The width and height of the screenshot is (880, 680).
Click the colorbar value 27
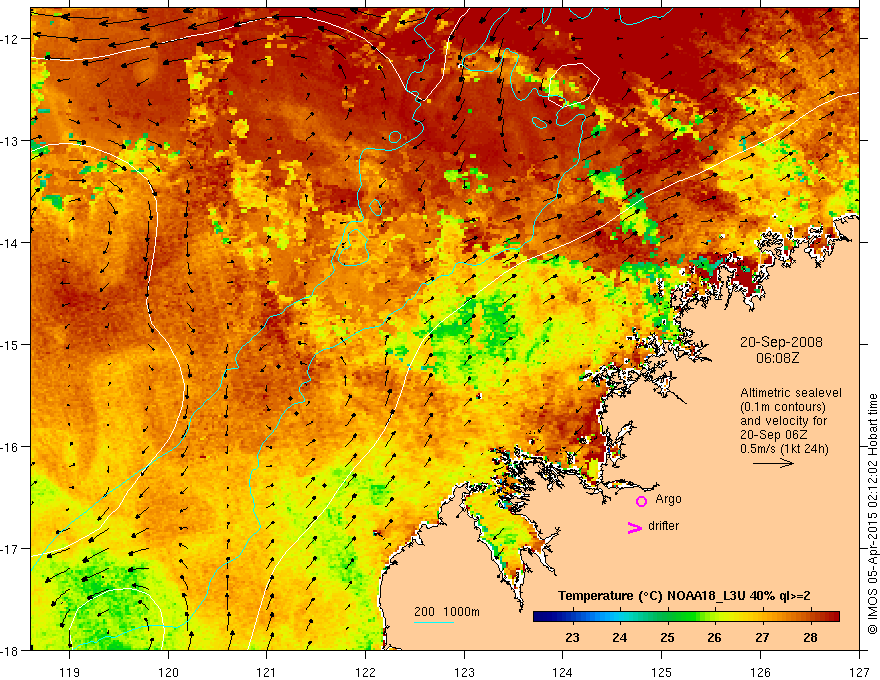(x=762, y=638)
